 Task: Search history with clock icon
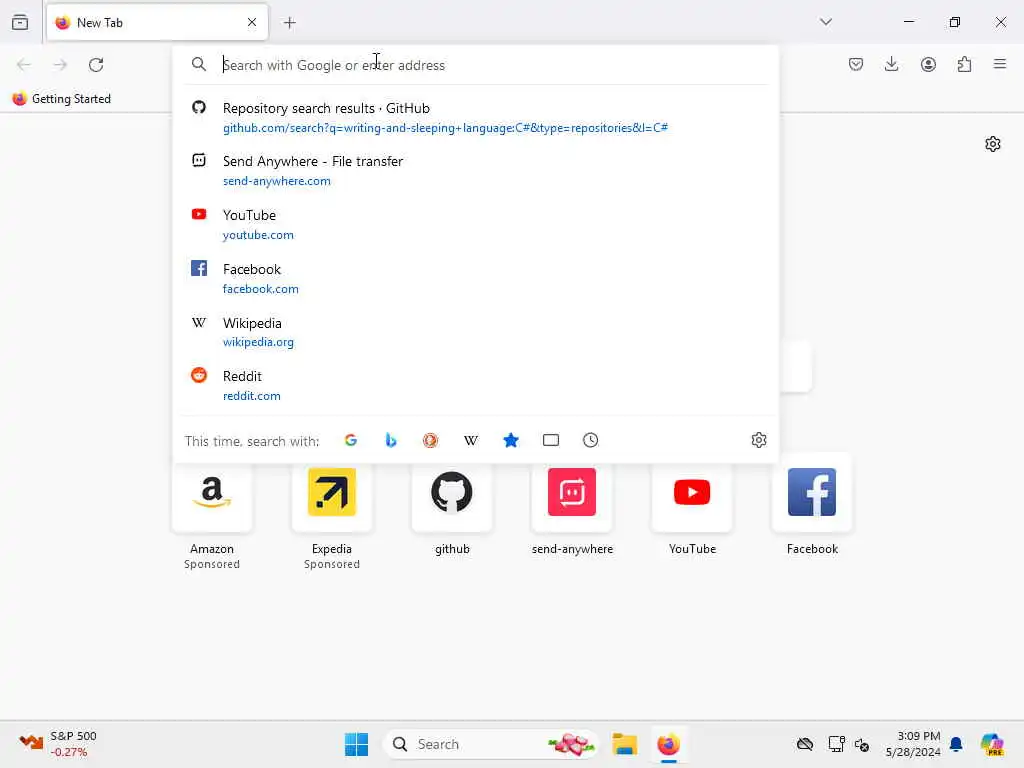(590, 440)
